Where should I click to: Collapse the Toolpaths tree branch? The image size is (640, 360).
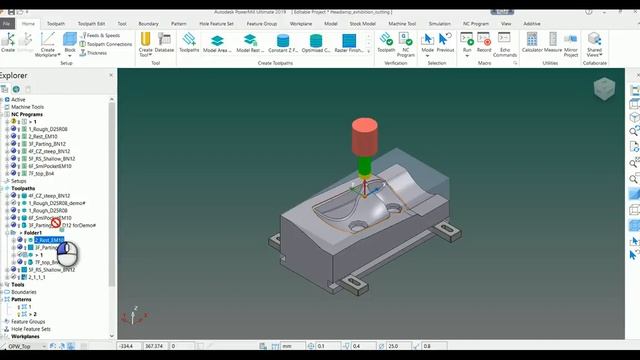(x=2, y=188)
